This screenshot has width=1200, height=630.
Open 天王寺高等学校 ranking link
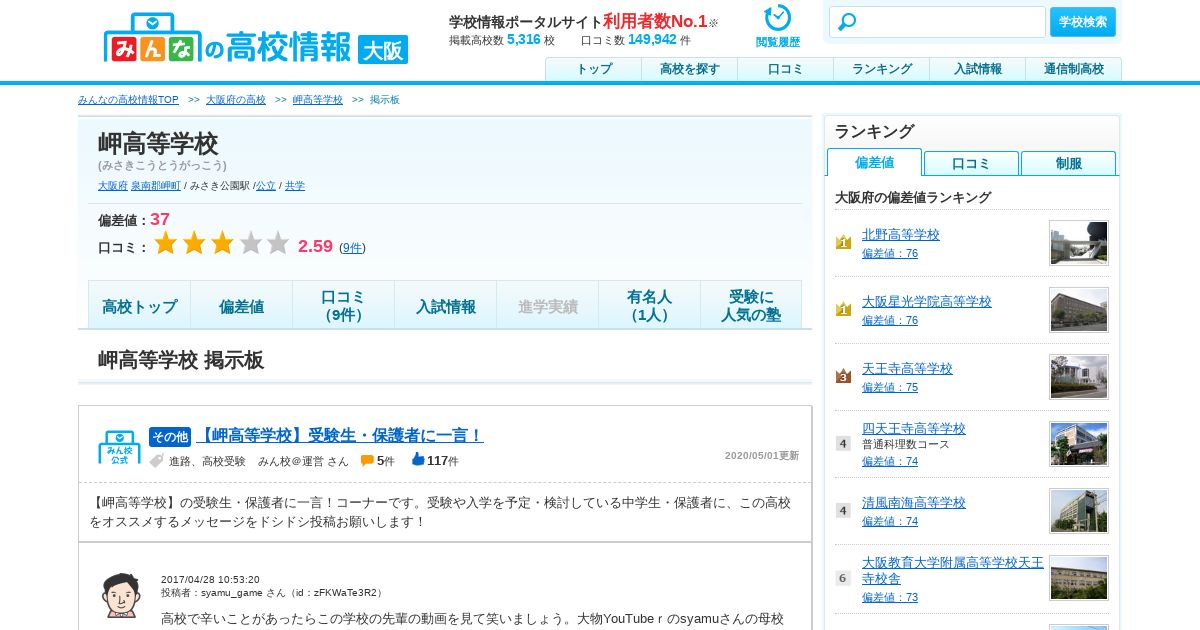click(907, 368)
